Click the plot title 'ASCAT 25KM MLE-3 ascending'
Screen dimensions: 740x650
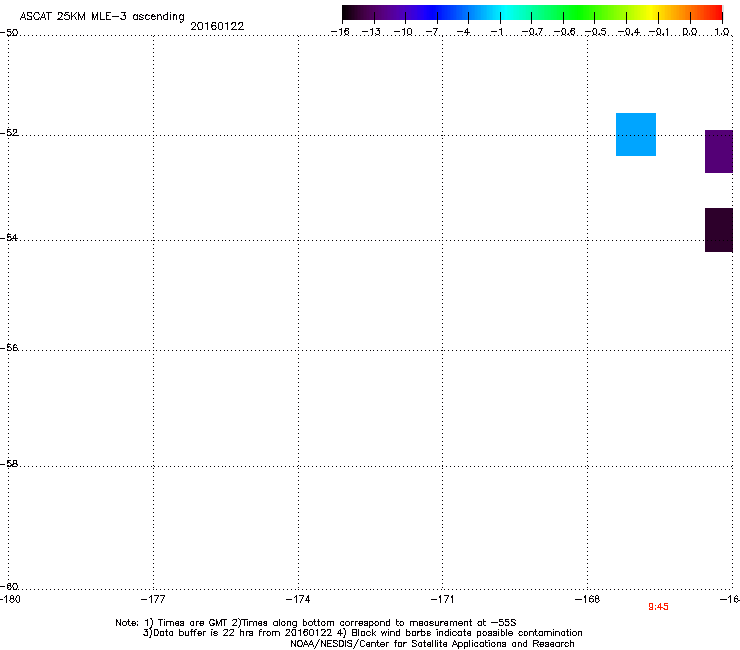coord(102,17)
